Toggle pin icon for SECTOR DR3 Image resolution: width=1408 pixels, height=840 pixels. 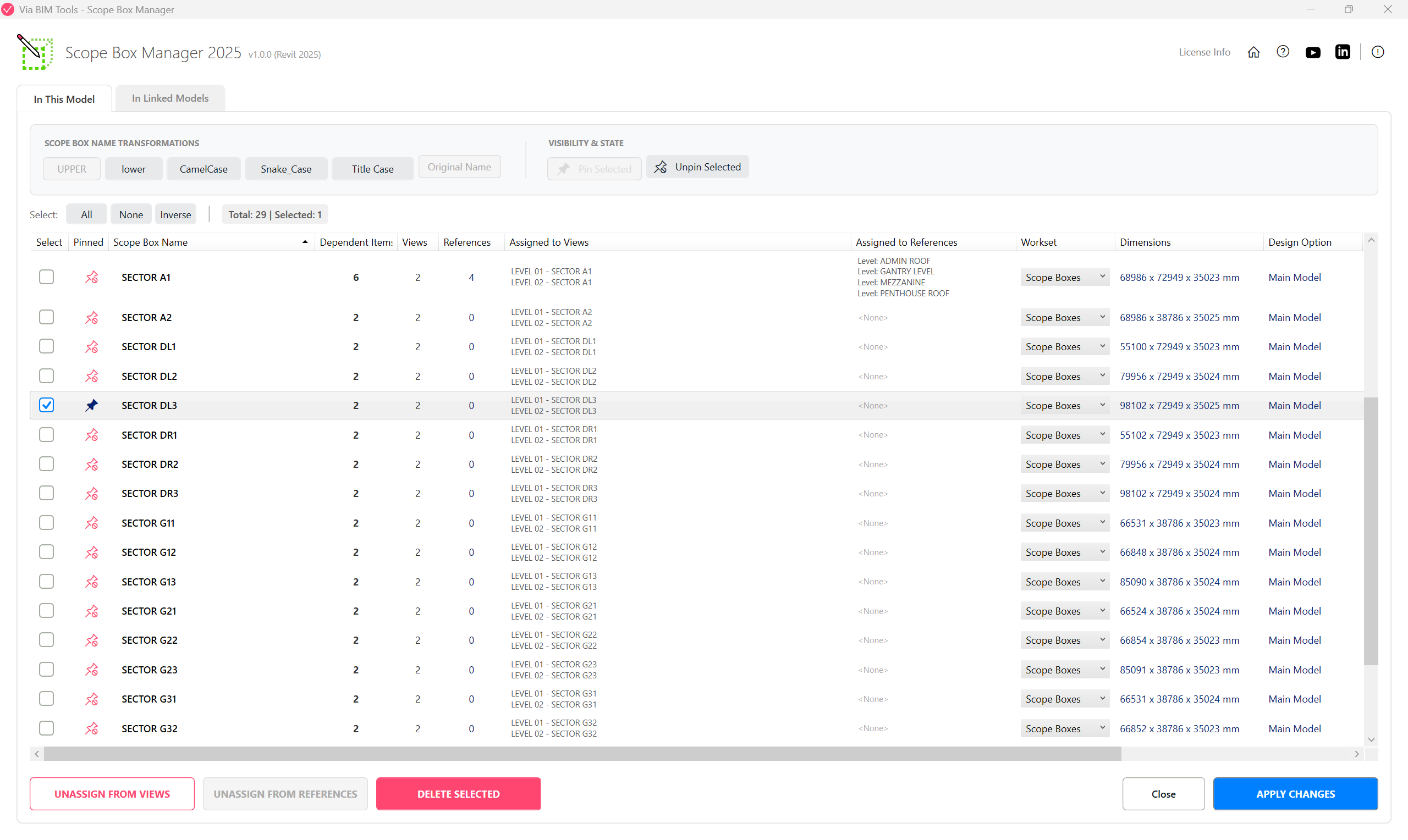92,494
